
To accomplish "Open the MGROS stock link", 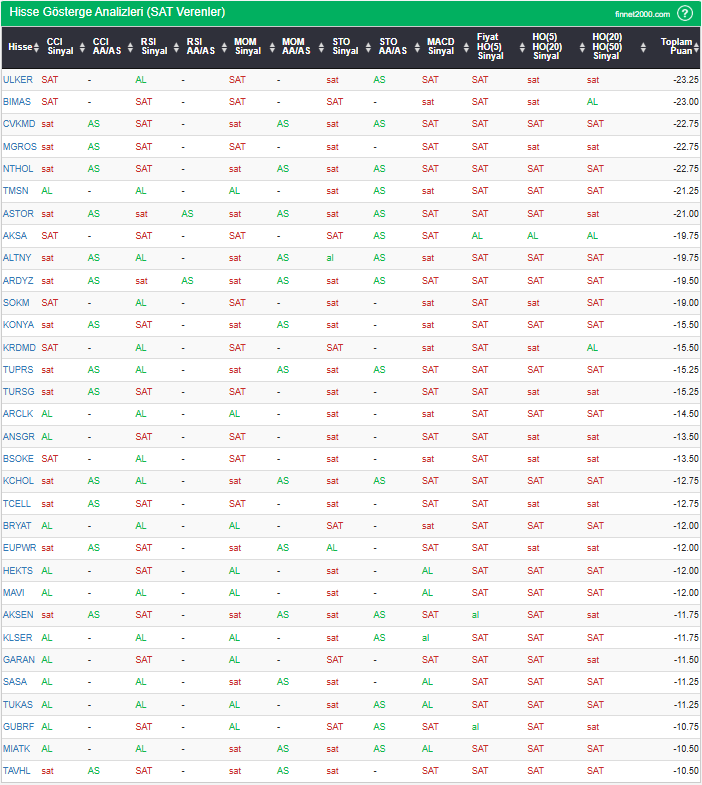I will coord(20,147).
